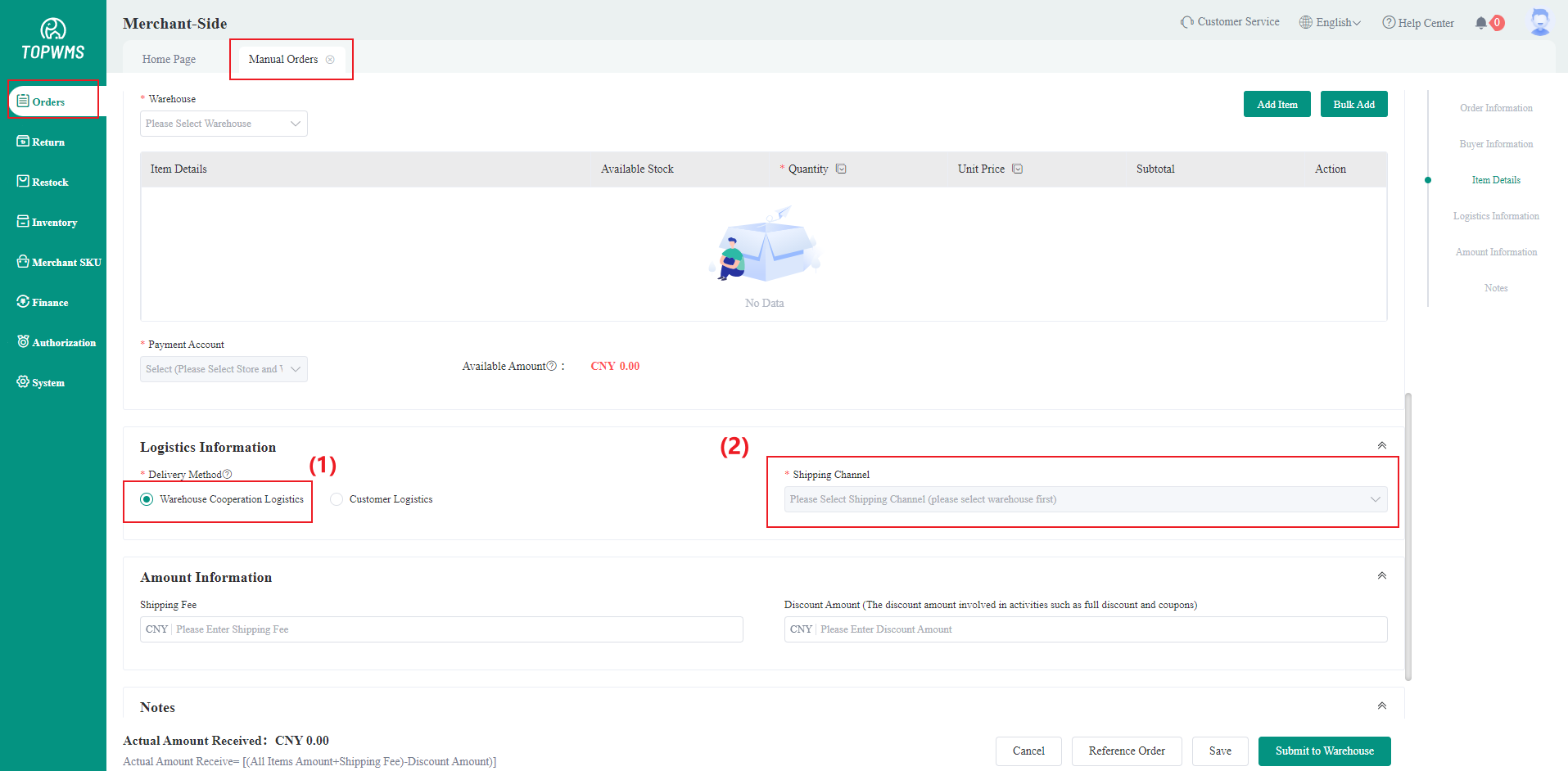Click the Unit Price batch edit icon
1568x771 pixels.
[1017, 169]
